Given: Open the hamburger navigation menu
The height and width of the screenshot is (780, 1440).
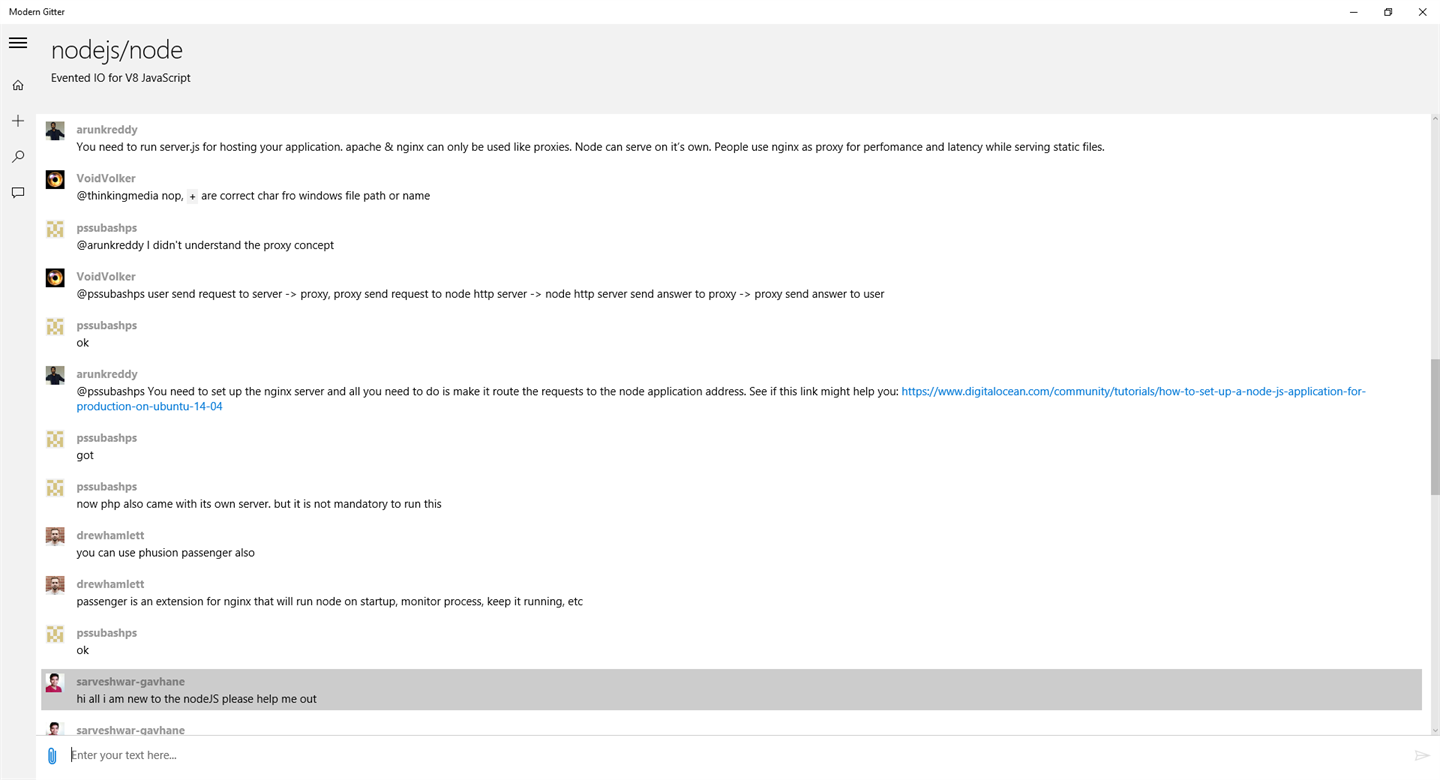Looking at the screenshot, I should 18,43.
